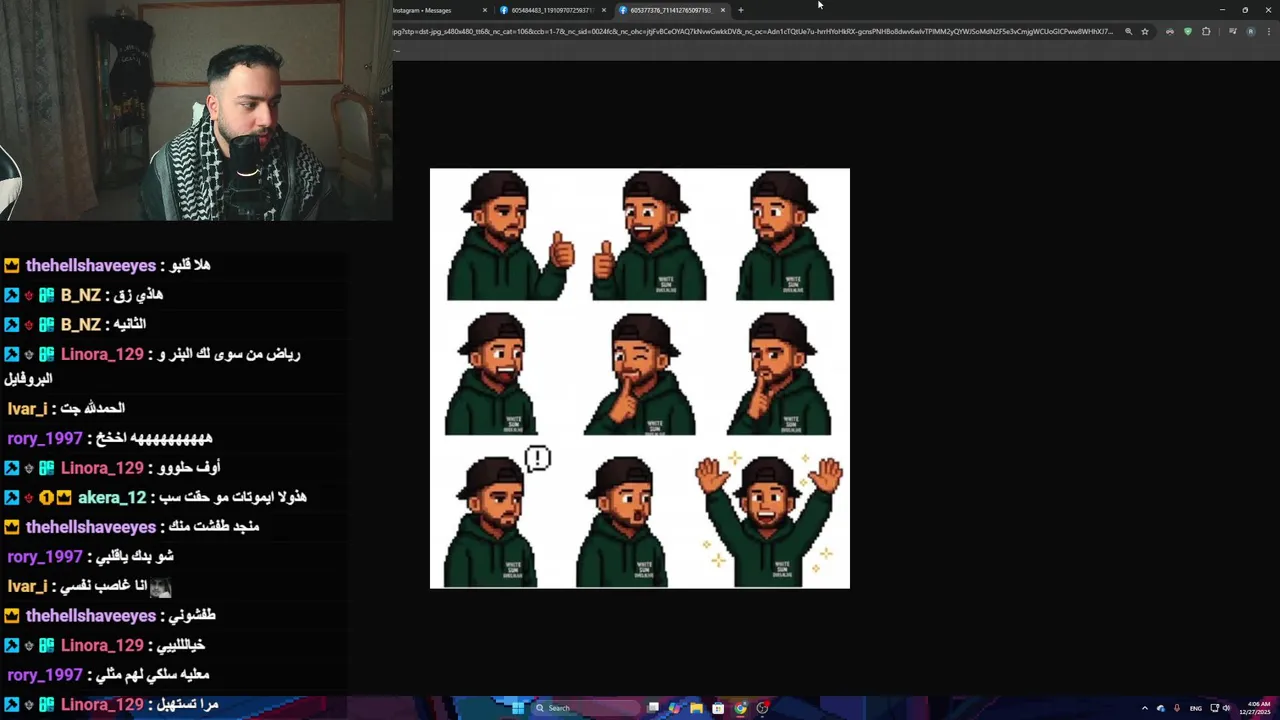
Task: Click username thehellshaveeyes in first chat message
Action: click(x=91, y=265)
